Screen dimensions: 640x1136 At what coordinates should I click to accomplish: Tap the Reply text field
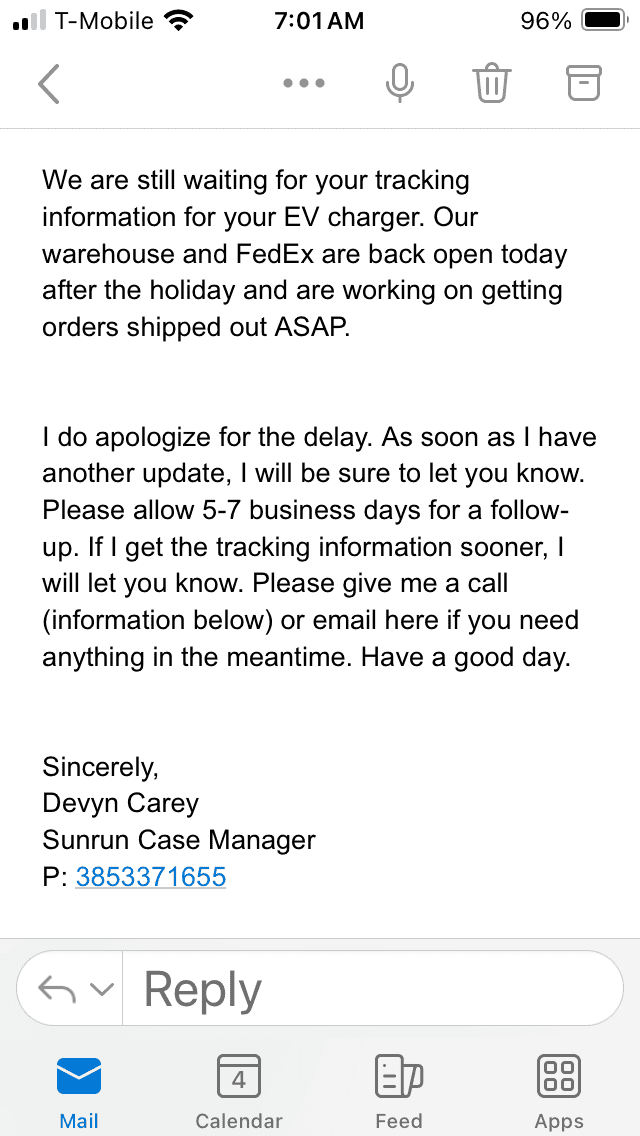370,989
